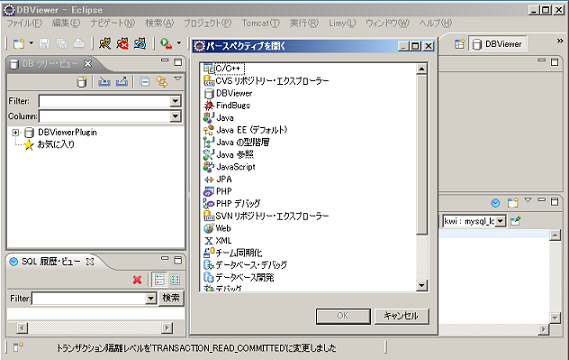The height and width of the screenshot is (360, 569).
Task: Open the Tomcat(T) menu
Action: (x=261, y=23)
